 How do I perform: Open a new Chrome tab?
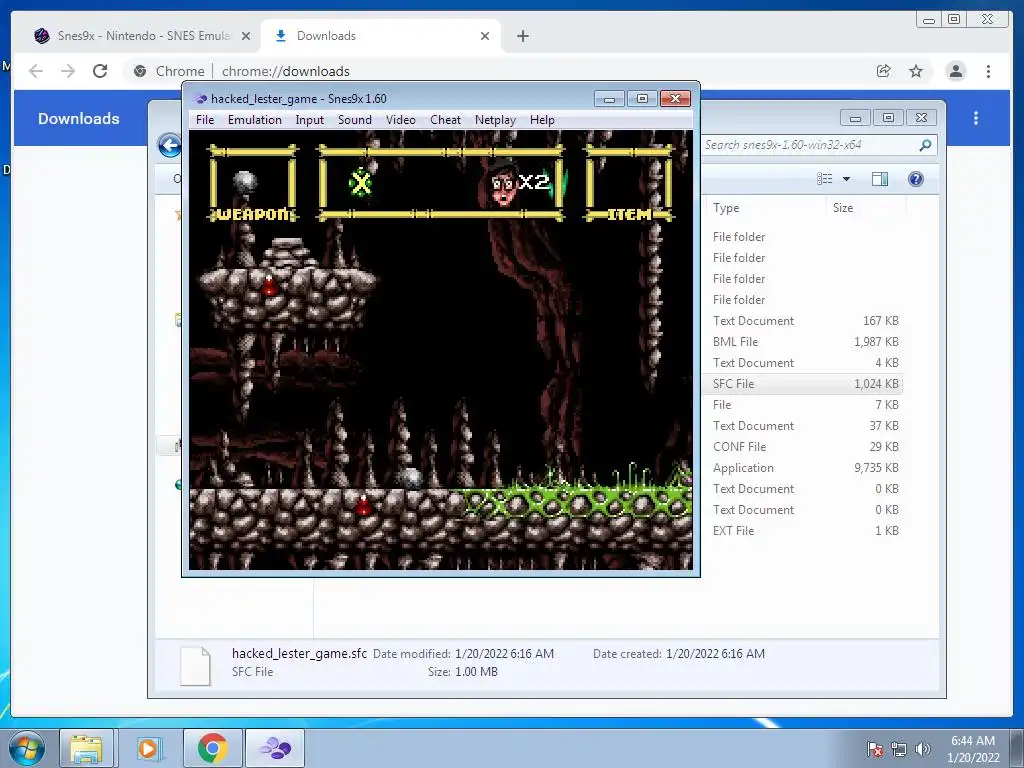point(522,36)
